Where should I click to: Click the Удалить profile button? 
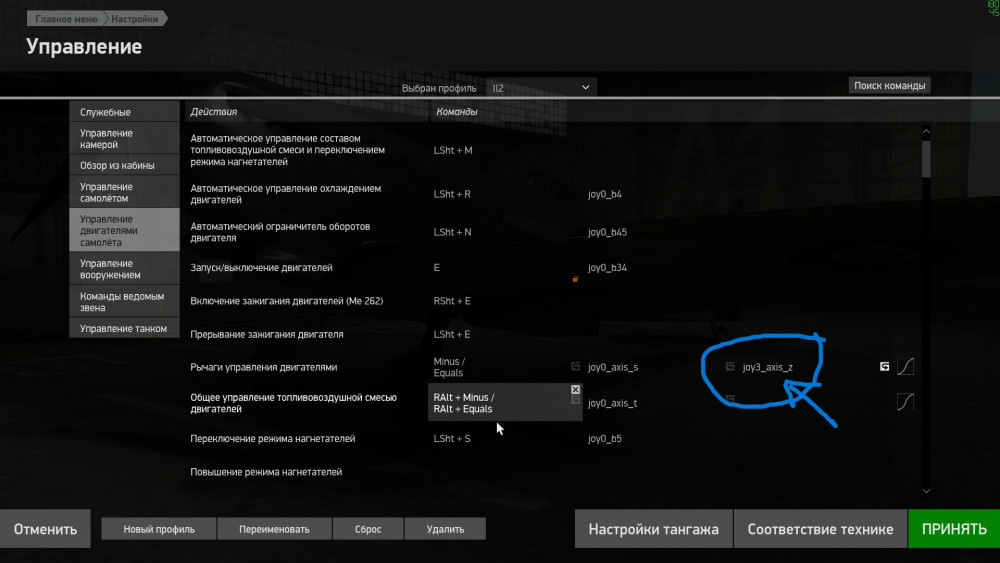(x=445, y=529)
